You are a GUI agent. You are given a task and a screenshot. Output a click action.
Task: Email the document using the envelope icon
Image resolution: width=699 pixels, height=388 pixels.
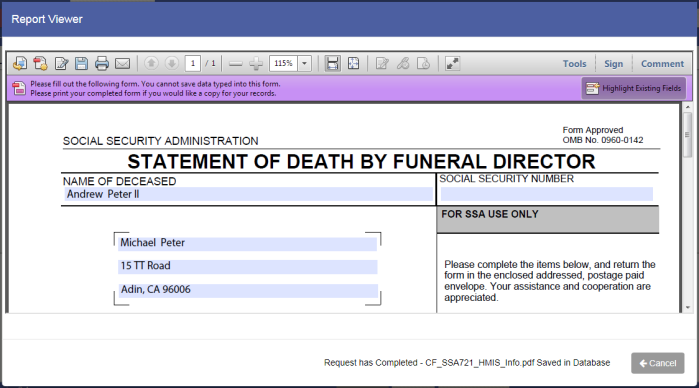click(122, 63)
